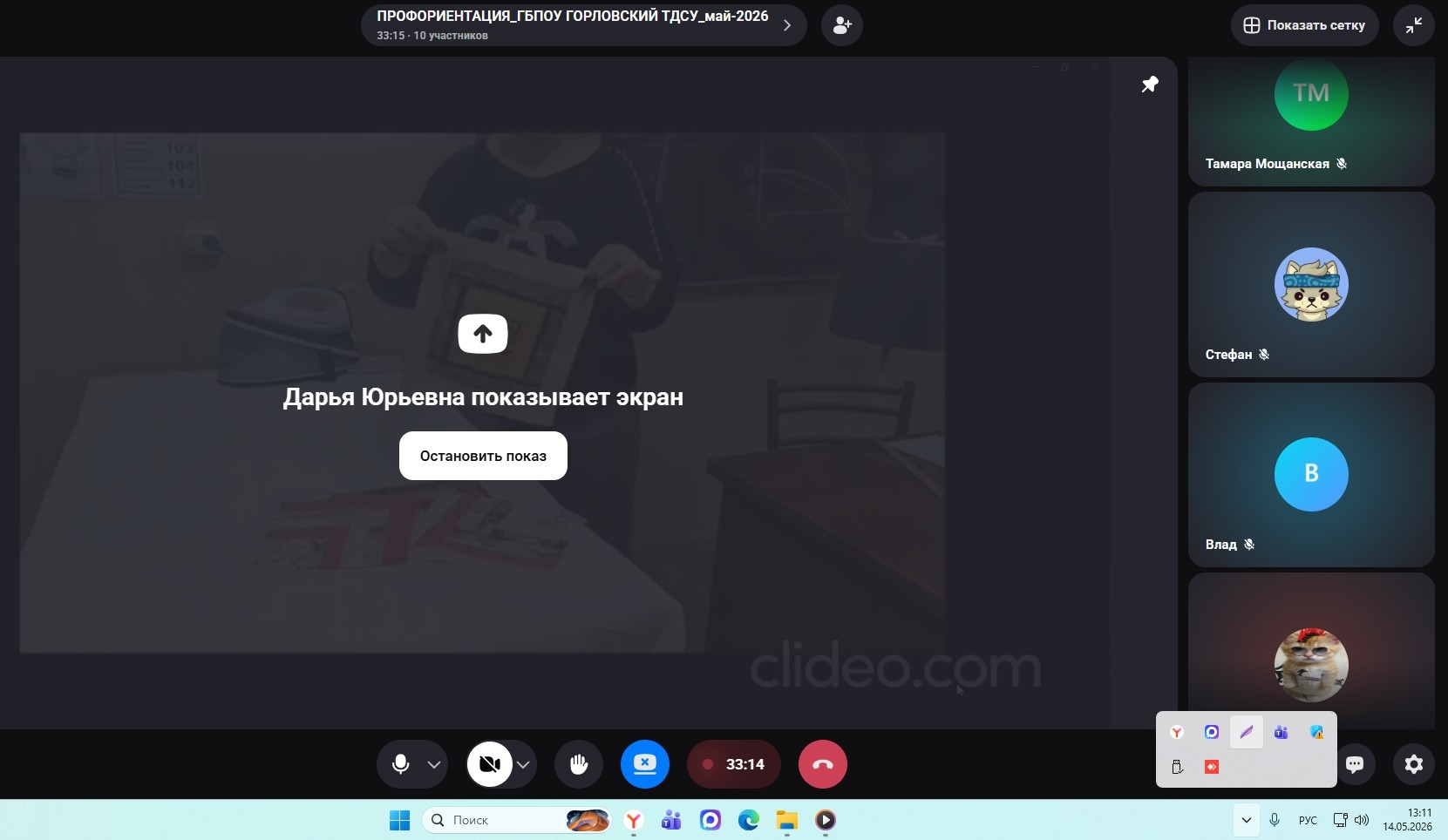
Task: Click the conference title ПРОФОРИЕНТАЦИЯ_ГБПОУ ГОРЛОВСКИЙ ТДСУ
Action: pos(573,16)
